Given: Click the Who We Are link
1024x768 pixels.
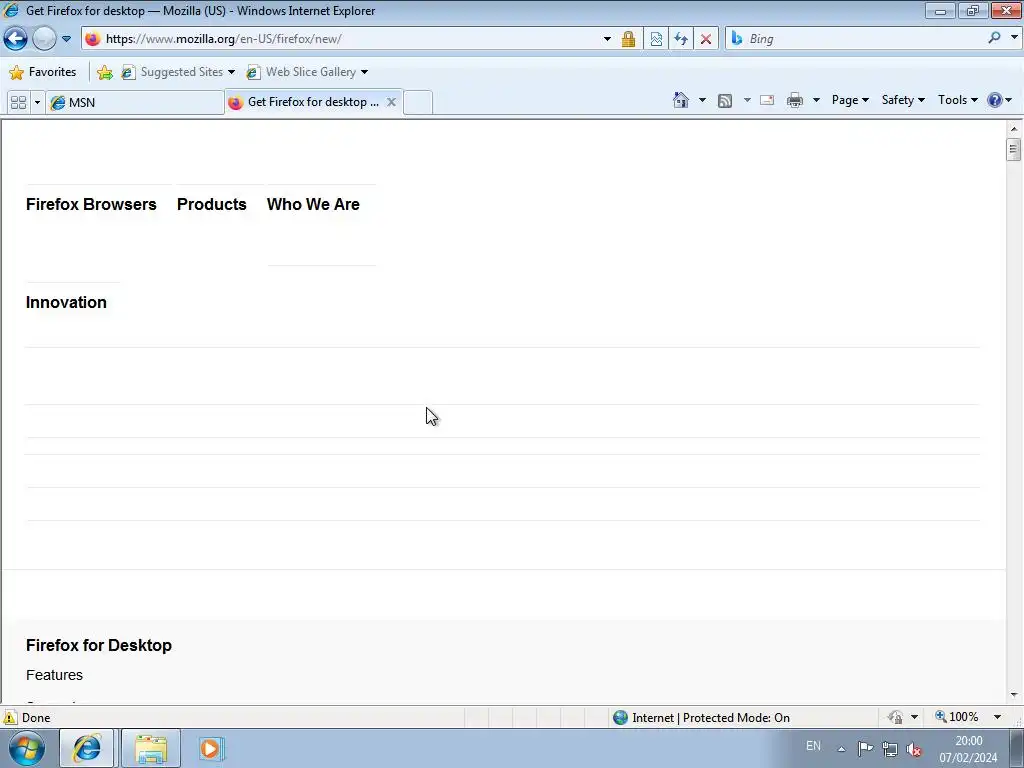Looking at the screenshot, I should [313, 204].
